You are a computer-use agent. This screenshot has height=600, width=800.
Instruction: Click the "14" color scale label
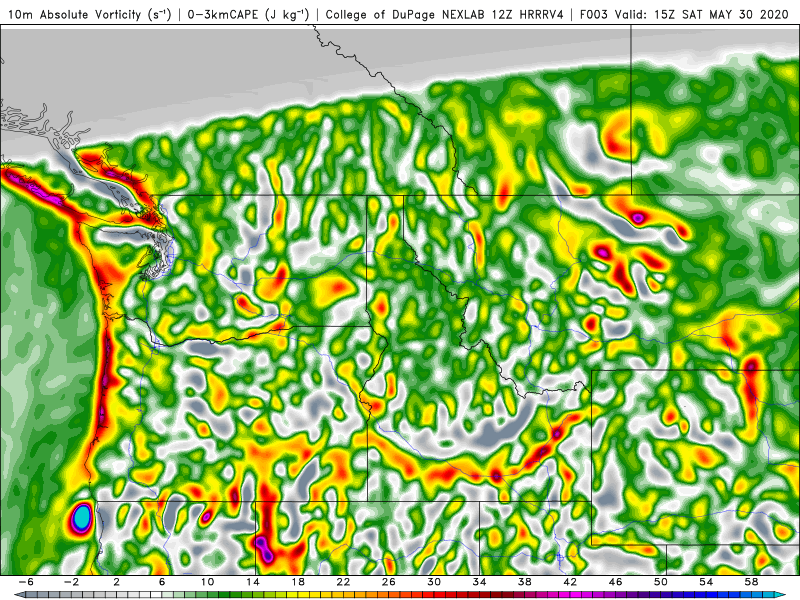pos(253,582)
